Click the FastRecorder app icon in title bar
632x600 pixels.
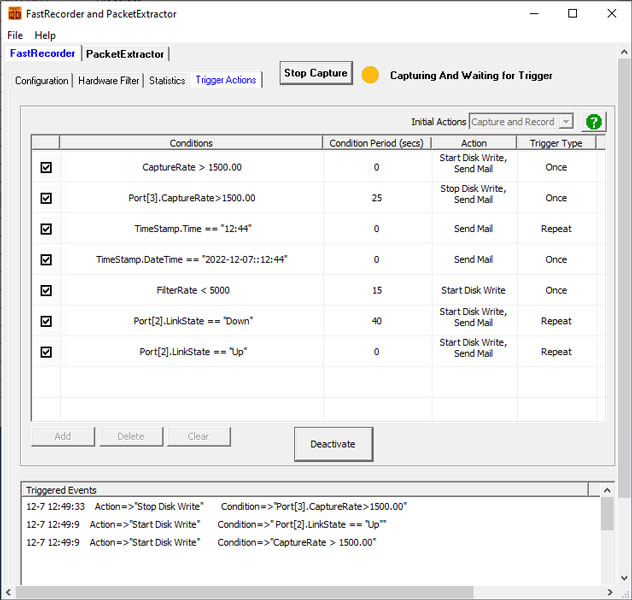[x=15, y=14]
